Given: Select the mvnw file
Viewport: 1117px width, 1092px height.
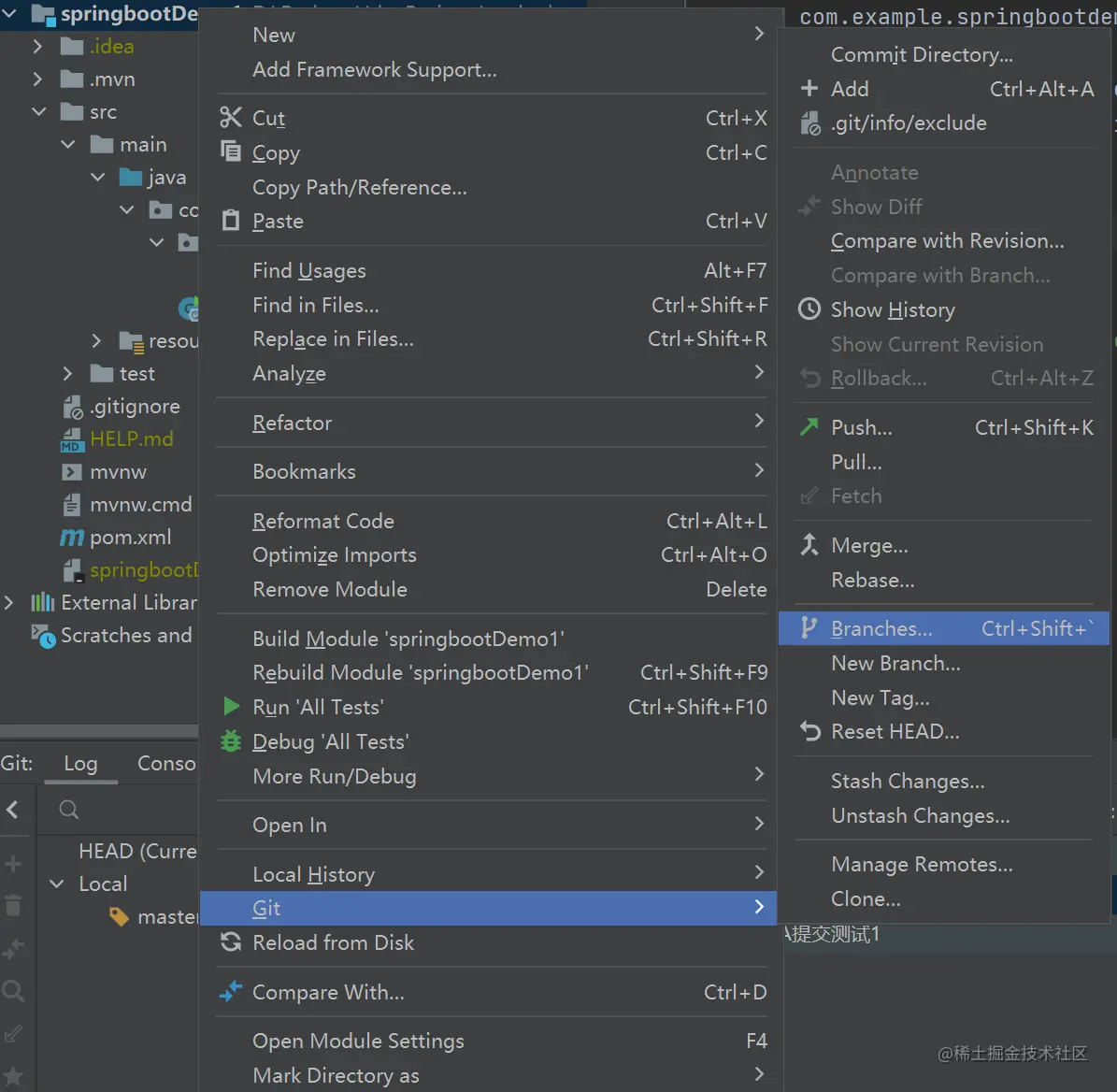Looking at the screenshot, I should coord(119,471).
